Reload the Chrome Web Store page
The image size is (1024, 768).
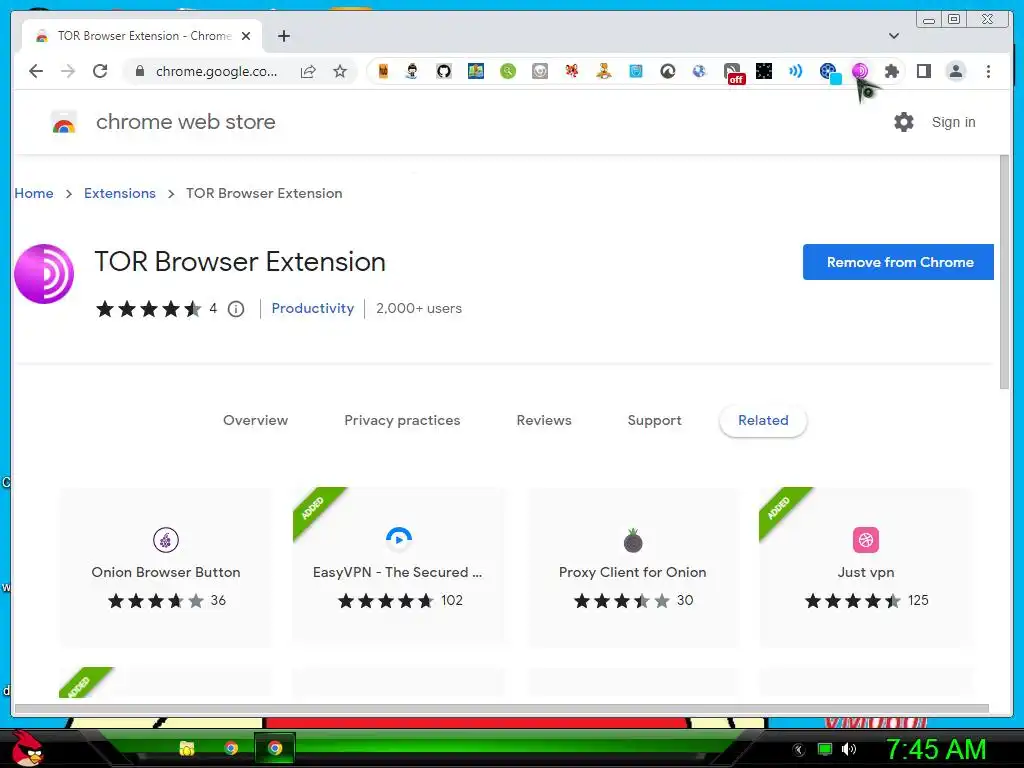(100, 71)
